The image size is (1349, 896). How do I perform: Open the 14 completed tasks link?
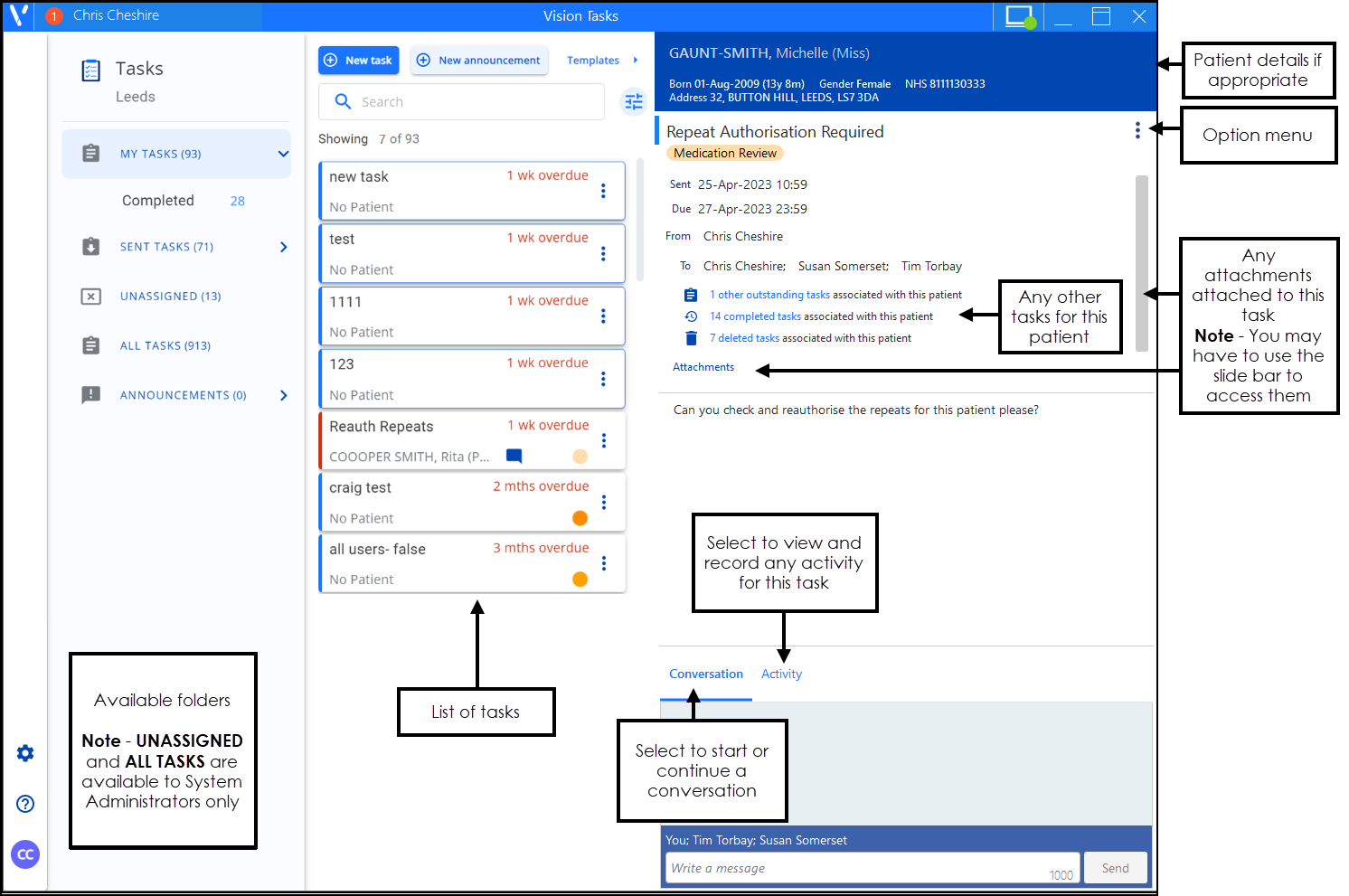click(x=755, y=316)
